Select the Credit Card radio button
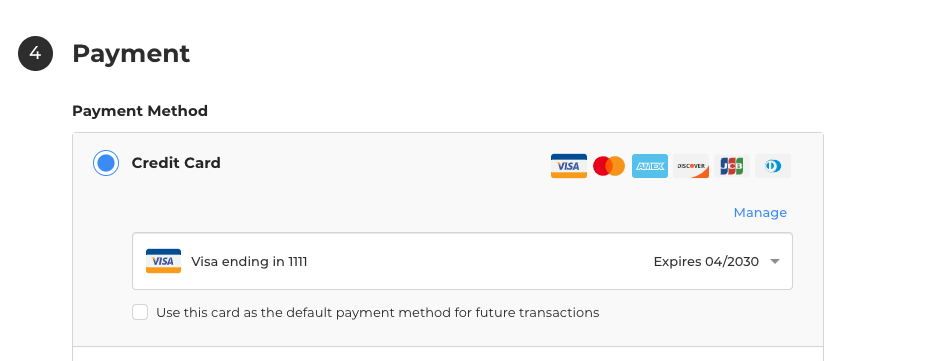The width and height of the screenshot is (927, 361). coord(106,163)
